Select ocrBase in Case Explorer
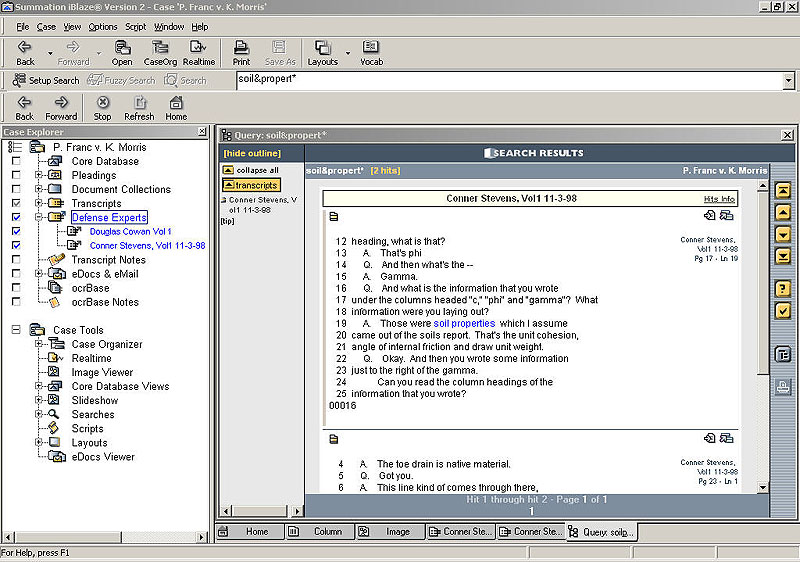Image resolution: width=800 pixels, height=562 pixels. (90, 288)
